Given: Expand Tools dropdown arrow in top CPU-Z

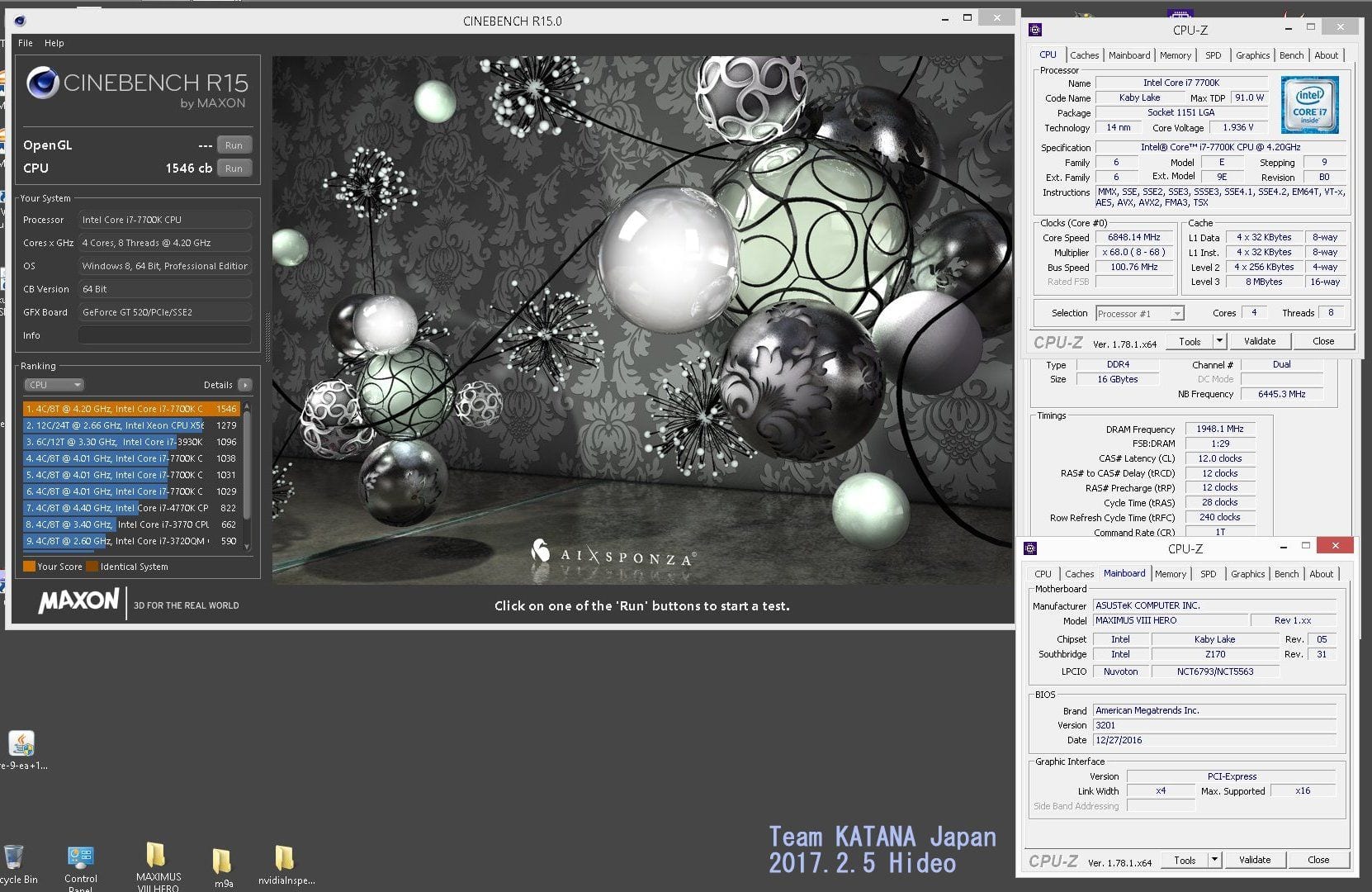Looking at the screenshot, I should pos(1219,341).
